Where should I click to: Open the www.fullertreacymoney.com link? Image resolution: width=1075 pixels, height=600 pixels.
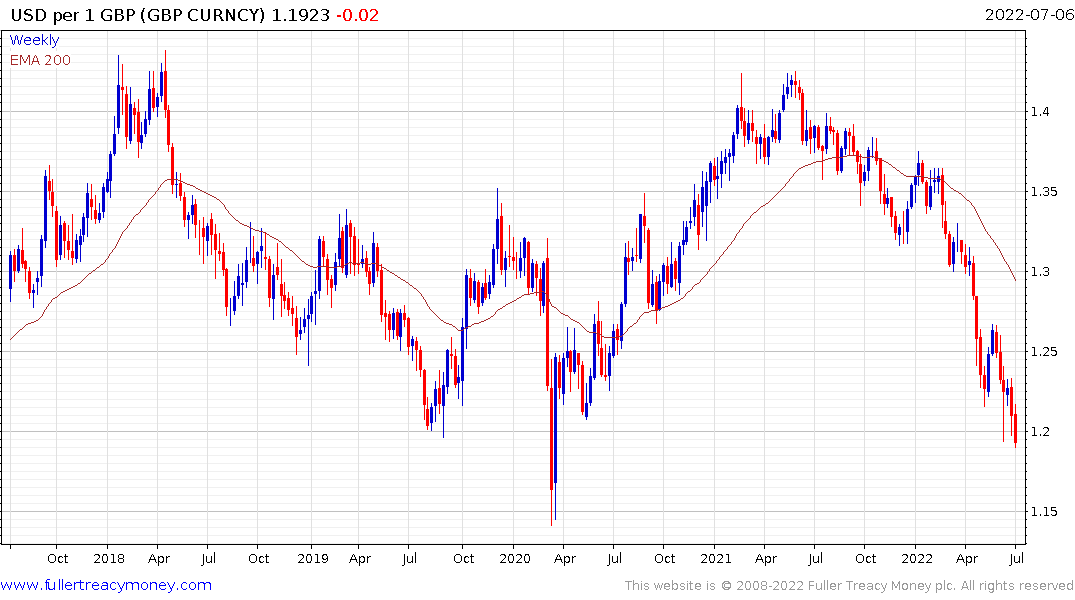[106, 586]
